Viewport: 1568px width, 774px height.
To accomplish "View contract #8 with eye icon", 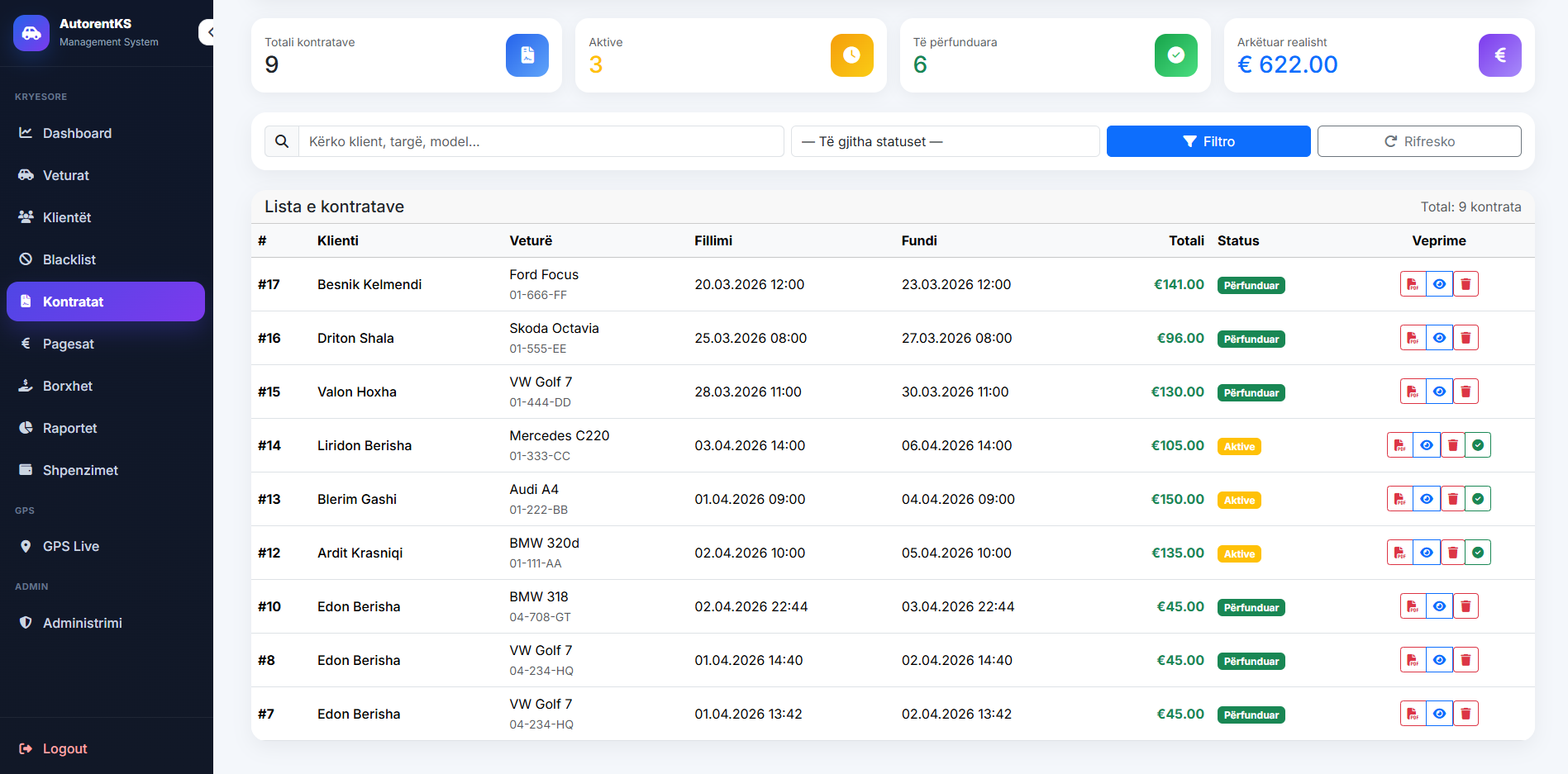I will (x=1439, y=660).
